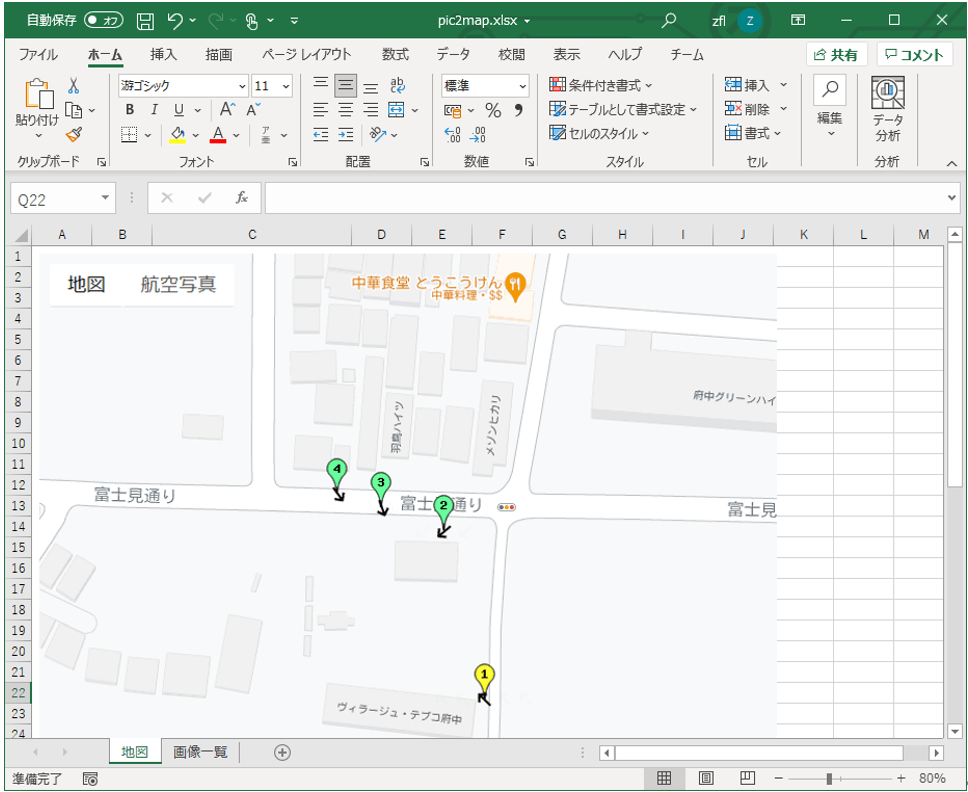Click the Save floppy disk icon

[x=145, y=20]
